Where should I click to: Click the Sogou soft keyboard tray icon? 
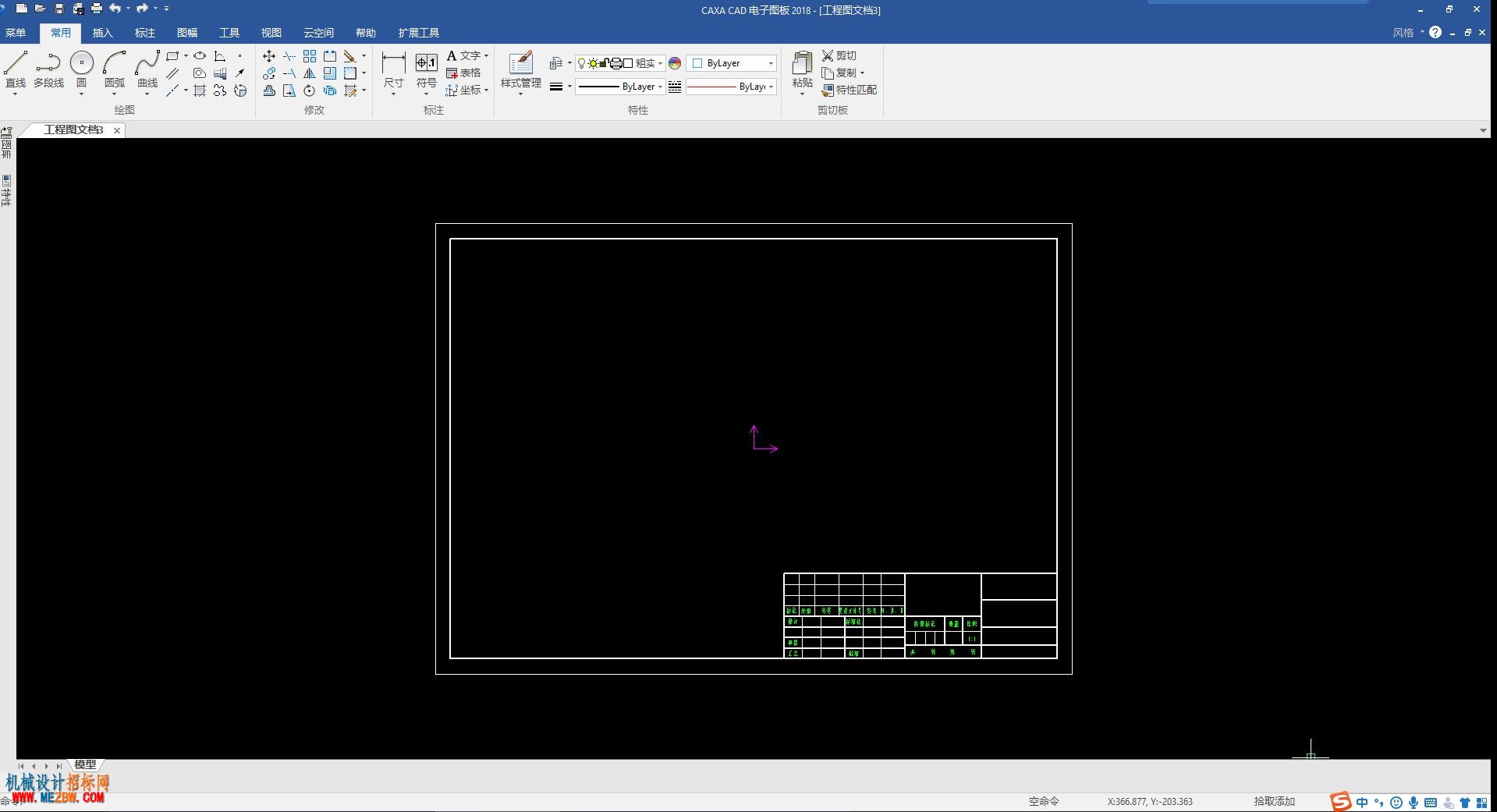pyautogui.click(x=1431, y=802)
